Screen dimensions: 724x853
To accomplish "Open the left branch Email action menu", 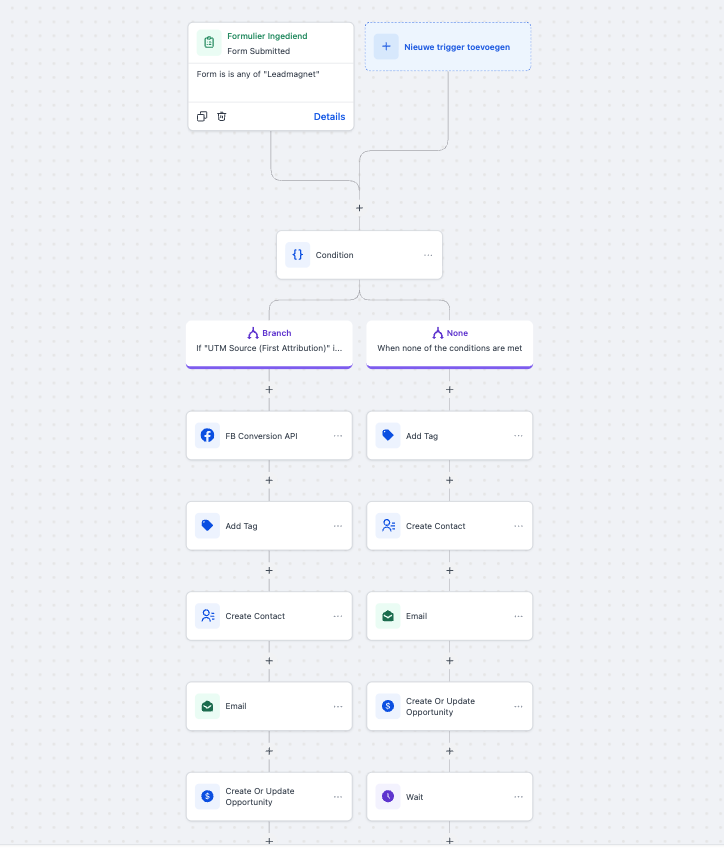I will (x=338, y=706).
